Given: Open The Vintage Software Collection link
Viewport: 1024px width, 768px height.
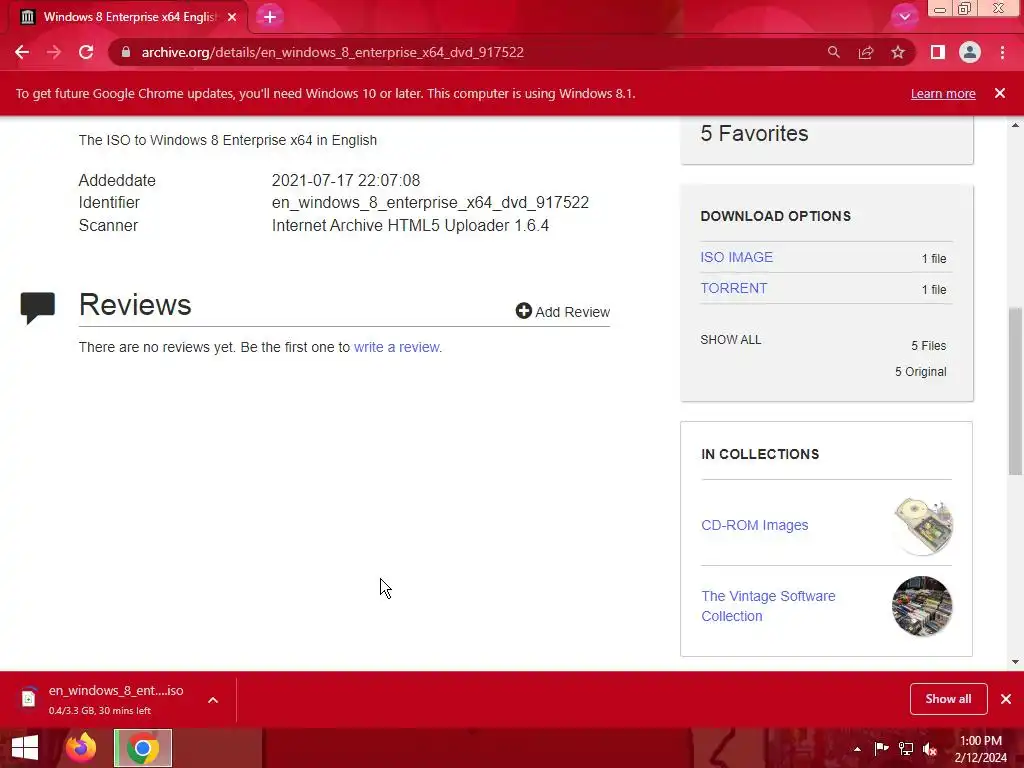Looking at the screenshot, I should tap(768, 606).
